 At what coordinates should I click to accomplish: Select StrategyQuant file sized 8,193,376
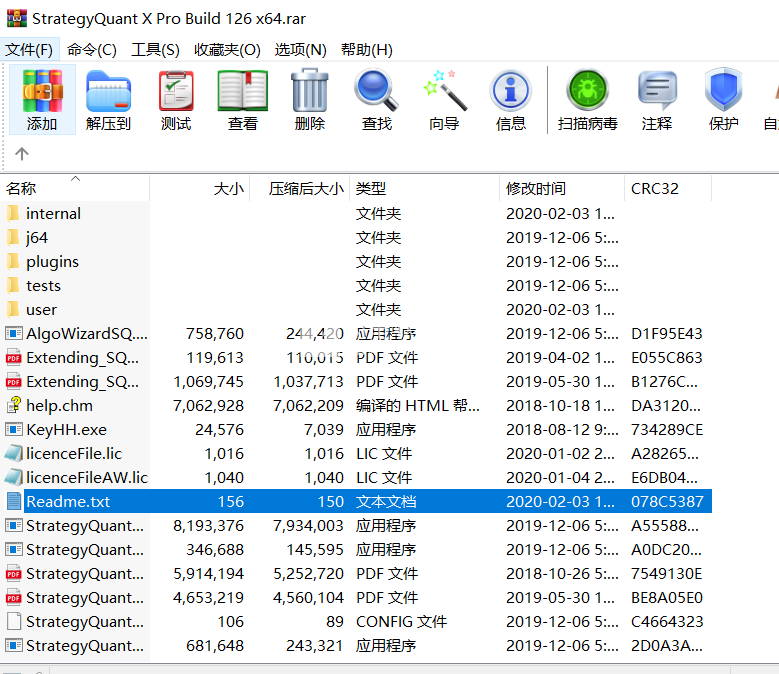point(85,525)
